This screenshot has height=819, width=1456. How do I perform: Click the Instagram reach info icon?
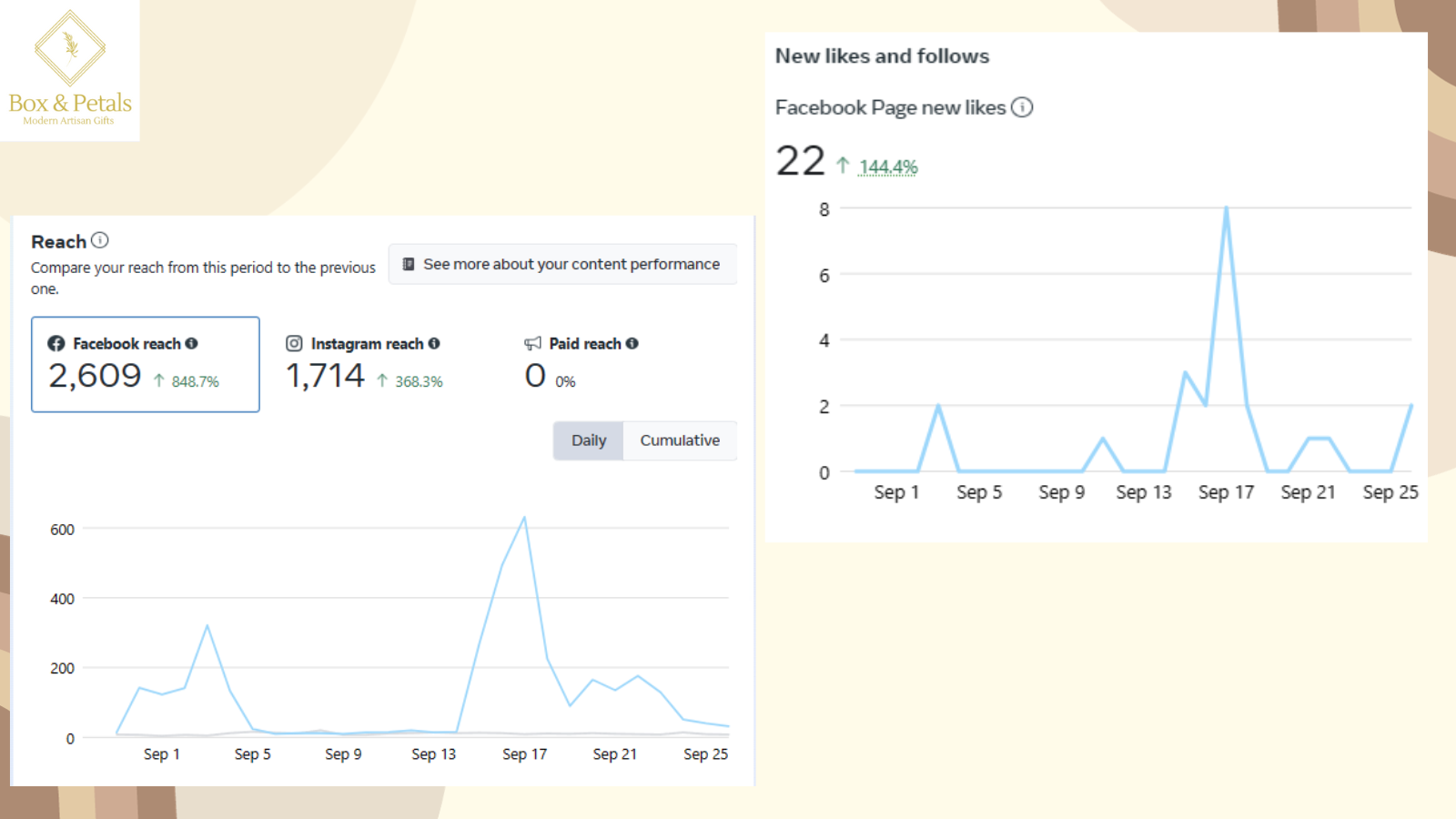tap(434, 343)
